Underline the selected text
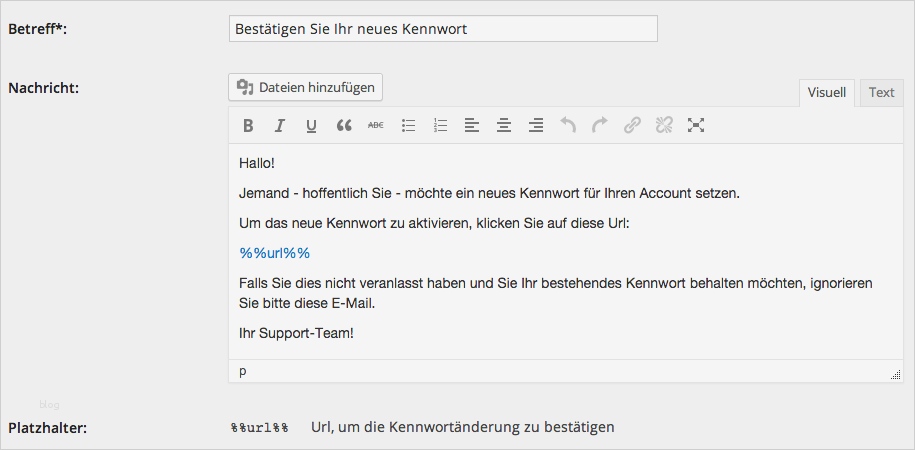The image size is (915, 450). 312,126
